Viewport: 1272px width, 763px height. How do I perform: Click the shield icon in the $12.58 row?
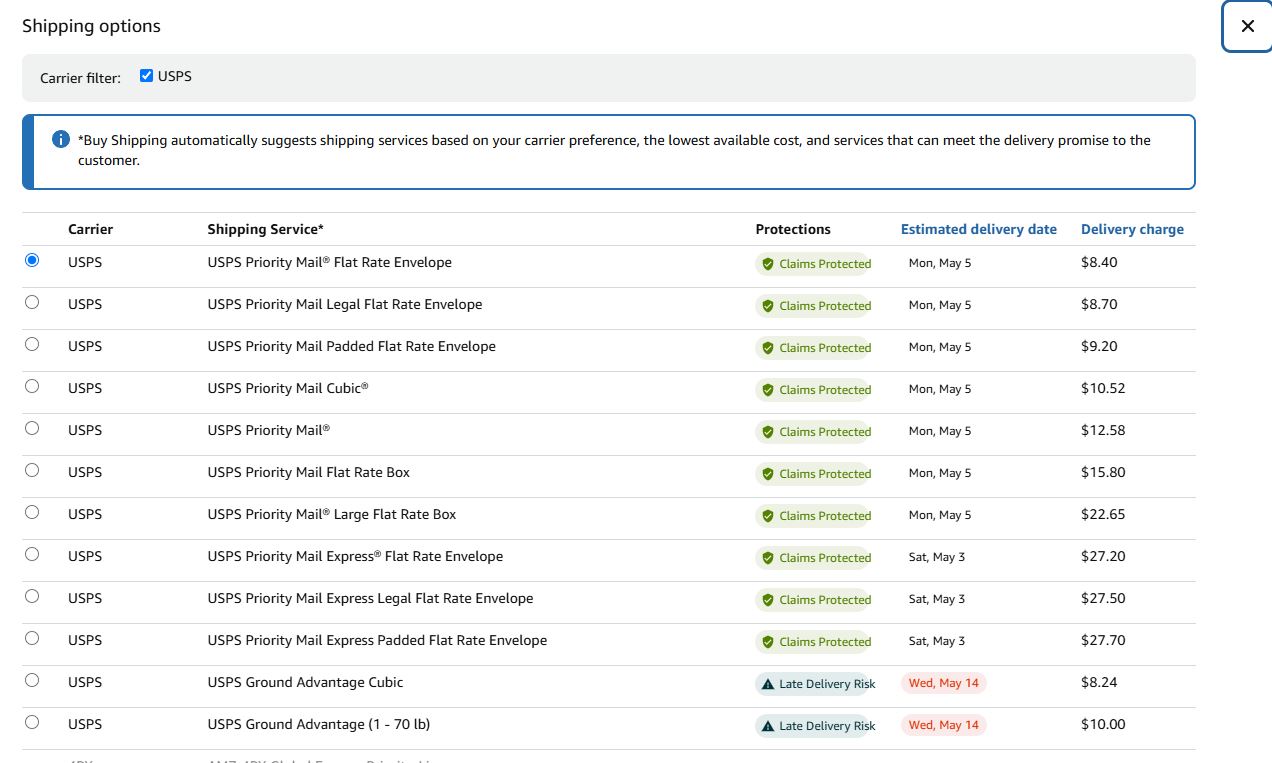[768, 432]
